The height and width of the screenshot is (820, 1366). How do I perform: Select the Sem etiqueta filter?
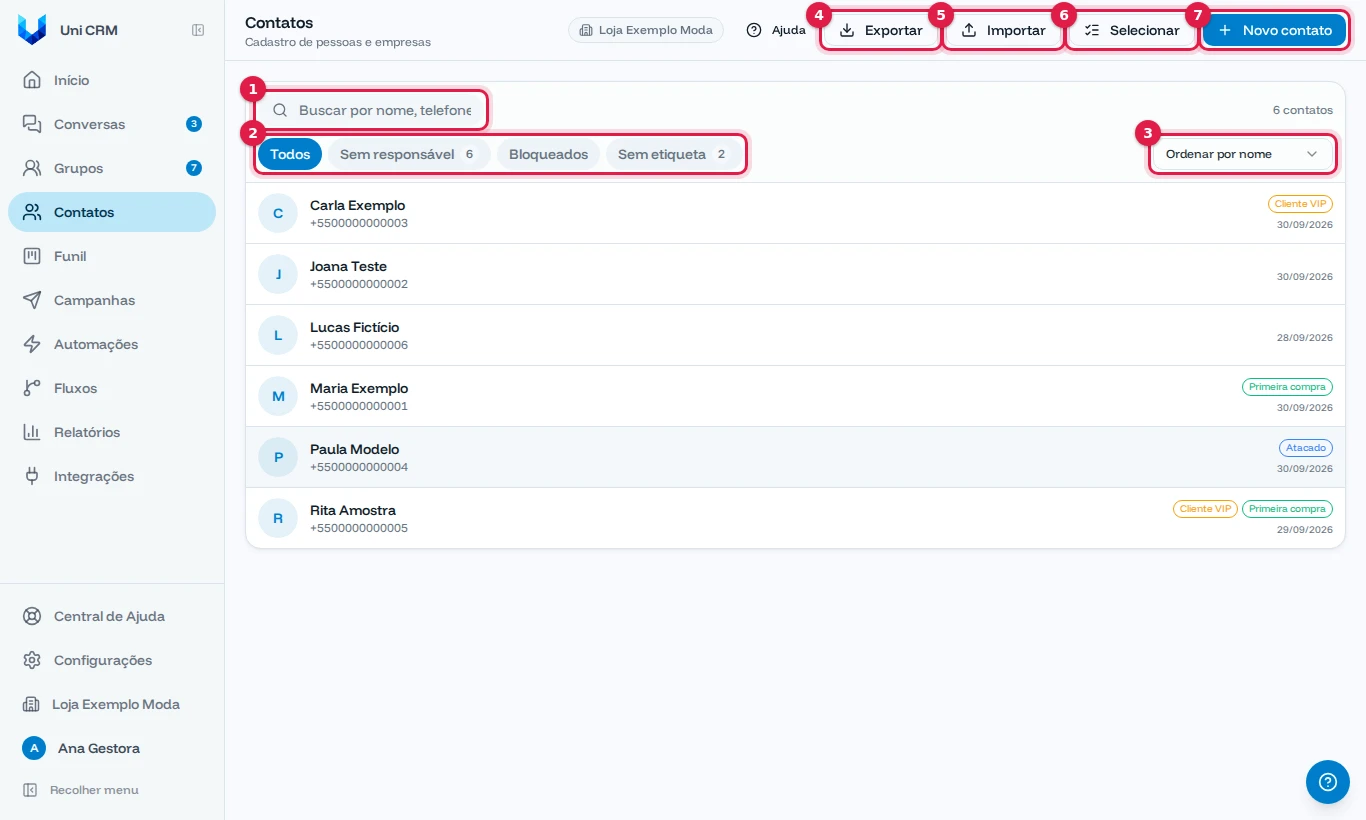click(x=674, y=154)
